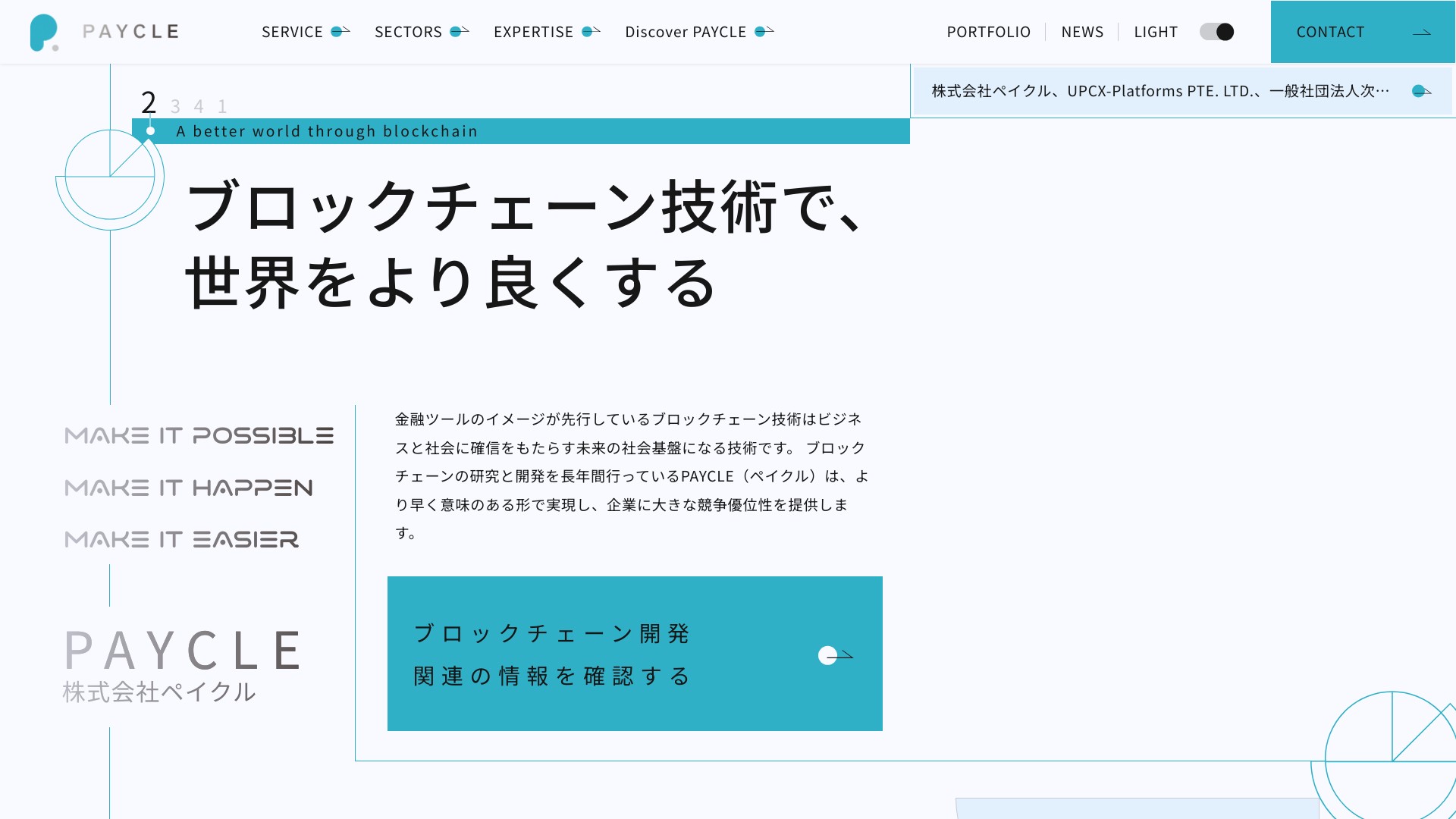This screenshot has height=819, width=1456.
Task: Open the 株式会社ペイクル news headline
Action: [1160, 91]
